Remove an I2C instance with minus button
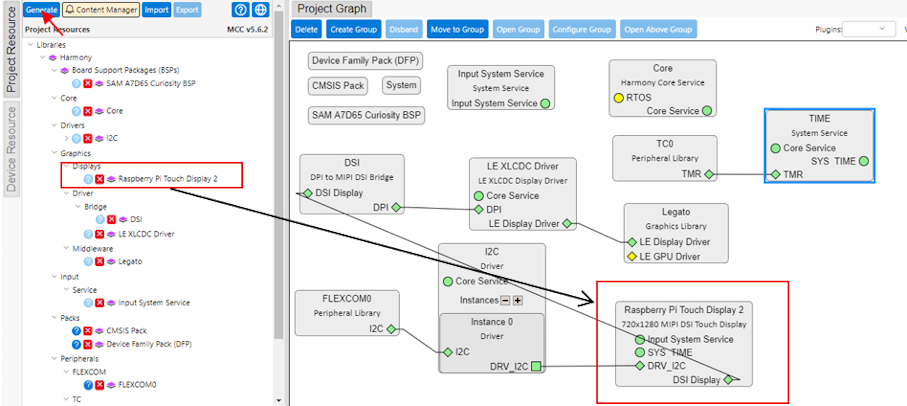 505,300
